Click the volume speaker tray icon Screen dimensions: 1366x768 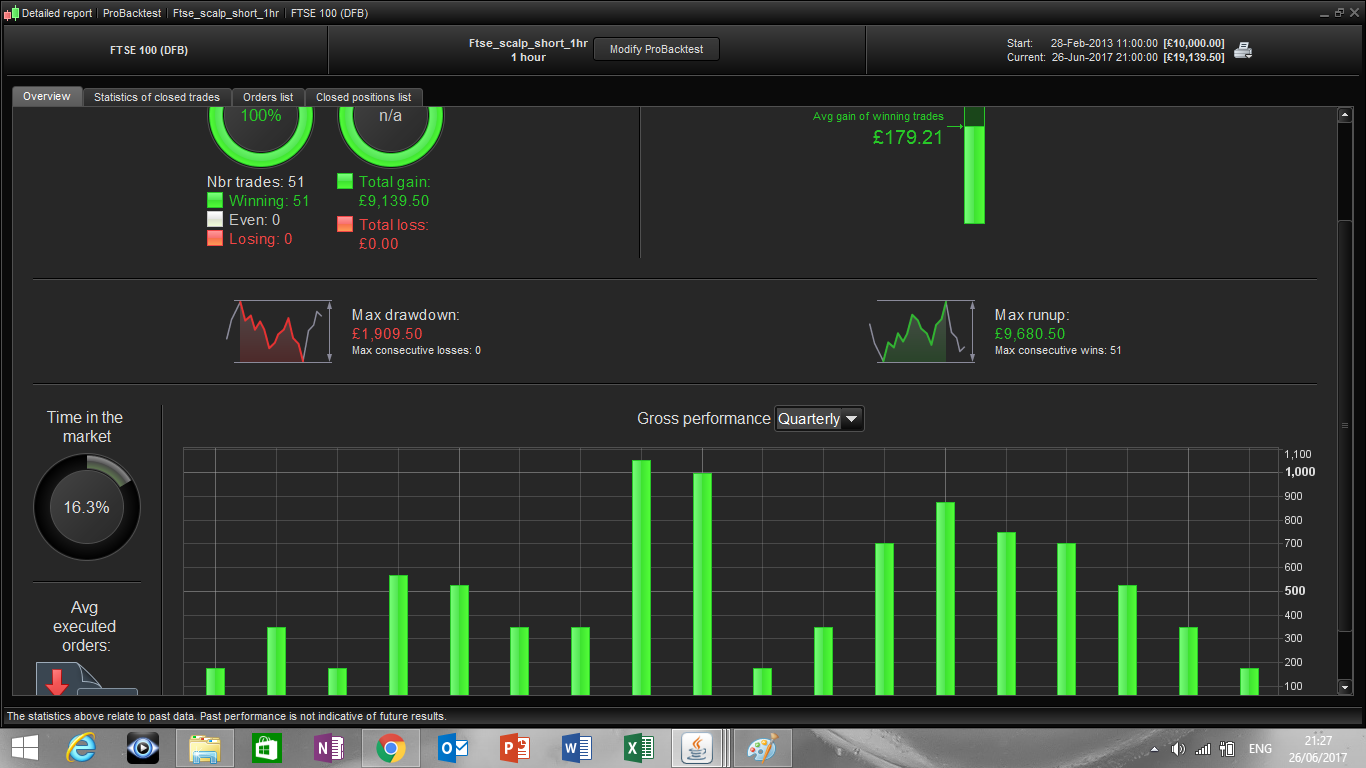(x=1178, y=749)
